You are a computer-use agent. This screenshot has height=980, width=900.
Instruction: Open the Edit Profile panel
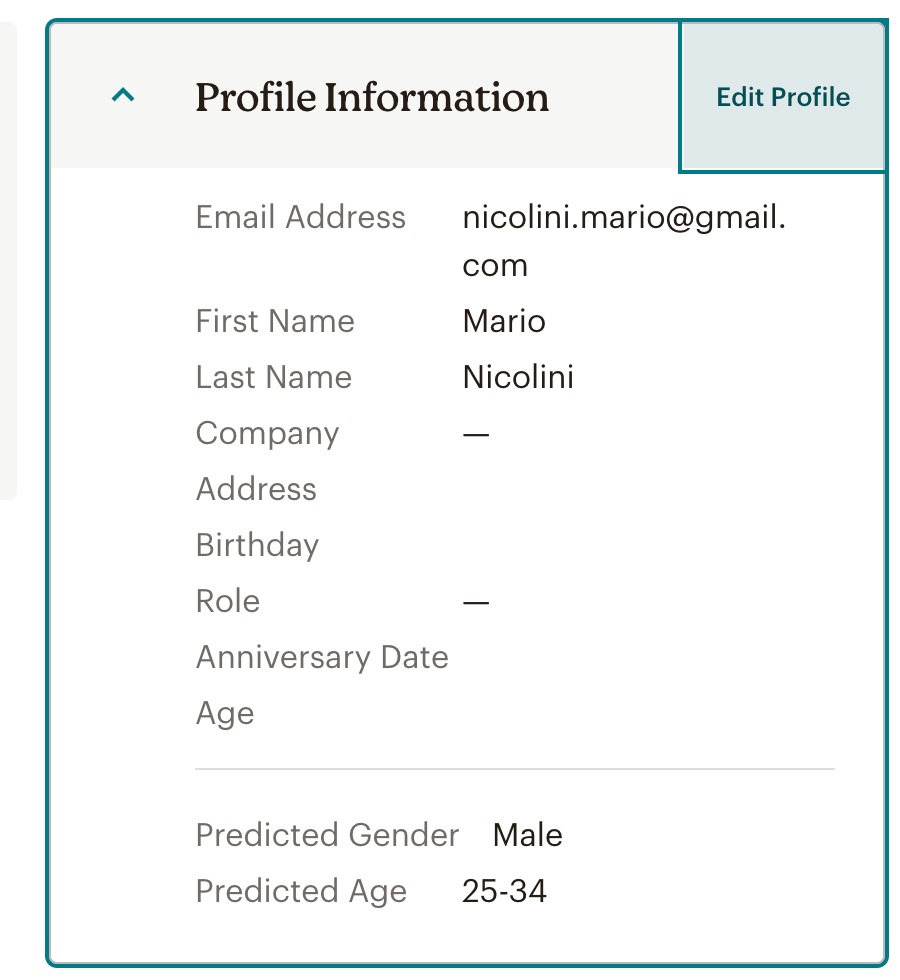783,96
